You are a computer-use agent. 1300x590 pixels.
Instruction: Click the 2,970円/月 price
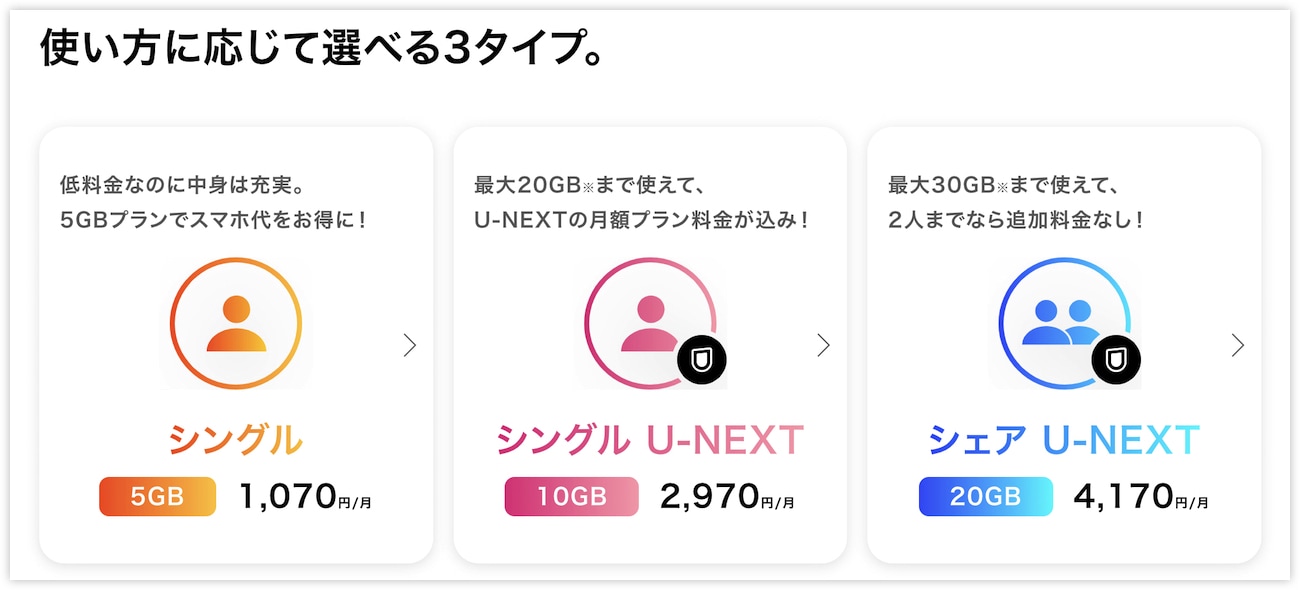(x=727, y=496)
